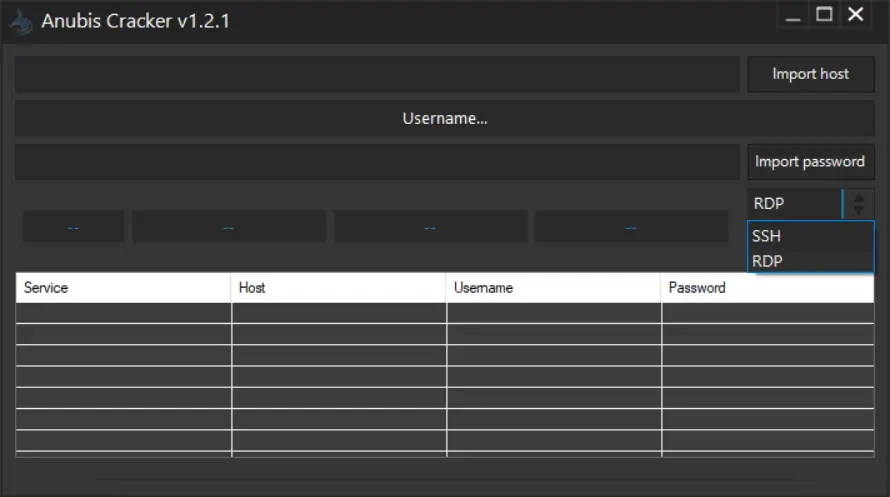Click the rightmost dashed status box
Image resolution: width=890 pixels, height=497 pixels.
coord(631,227)
